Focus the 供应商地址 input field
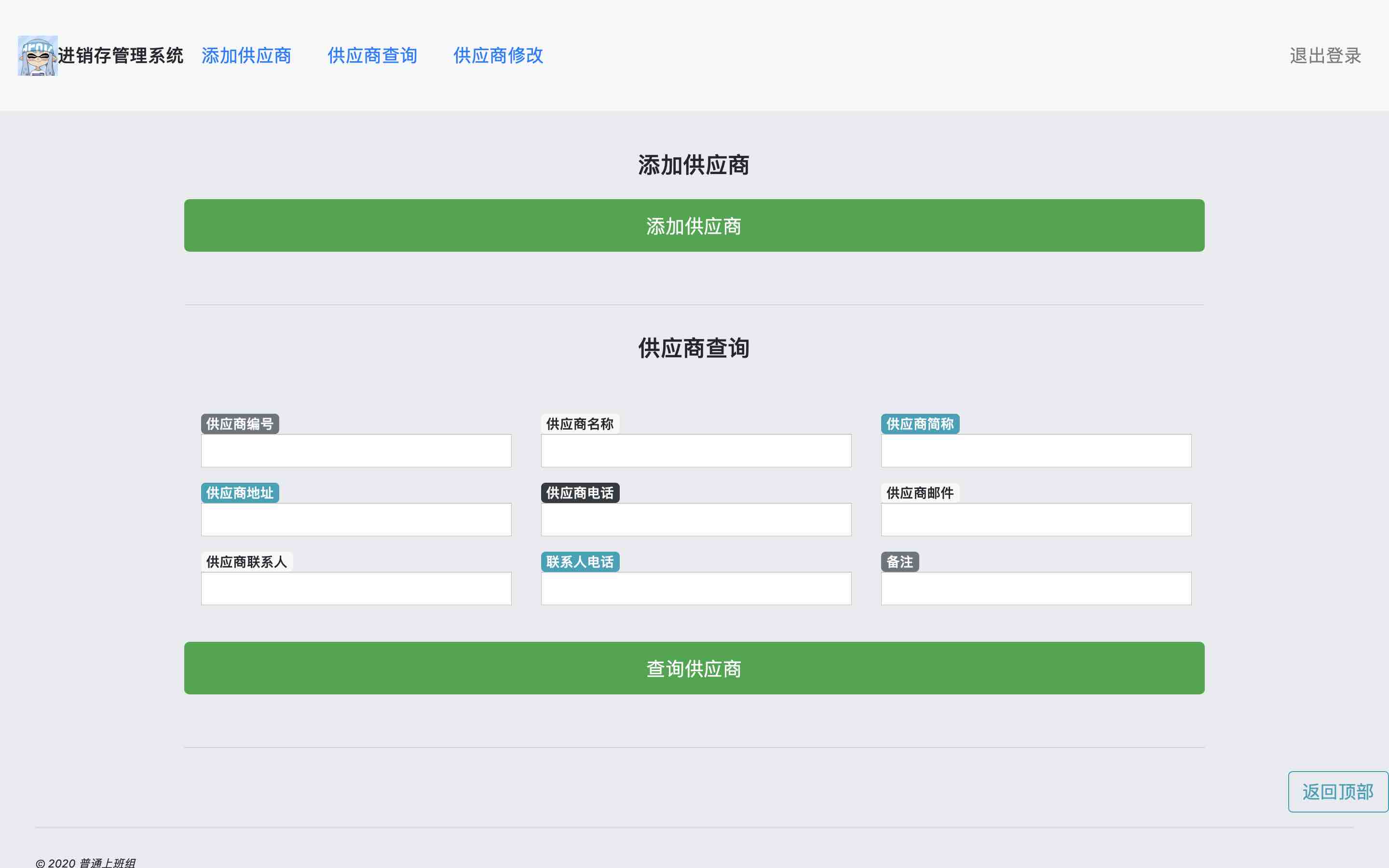Screen dimensions: 1389x868 pos(356,519)
